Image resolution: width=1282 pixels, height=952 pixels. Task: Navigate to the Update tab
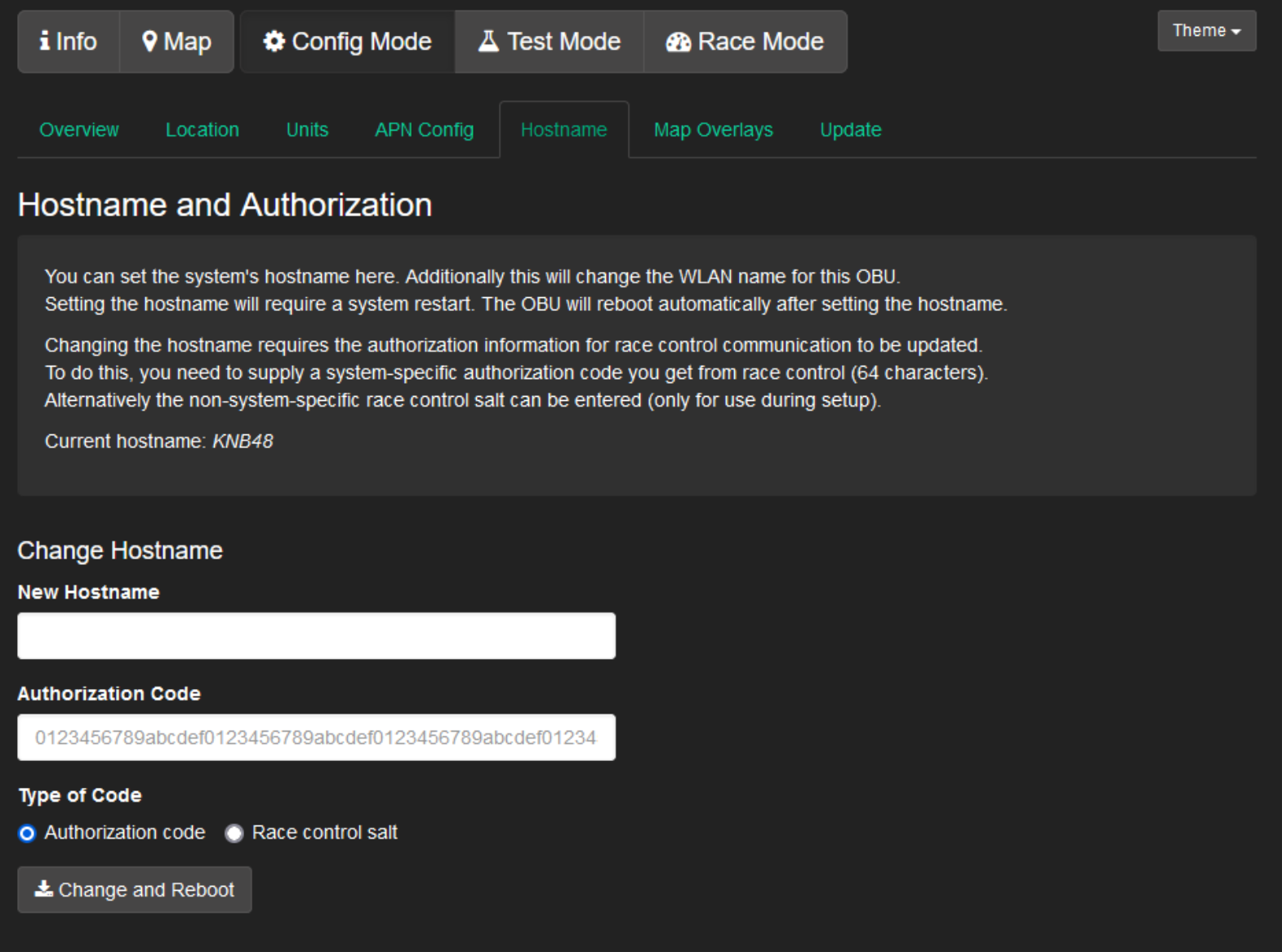[x=850, y=130]
